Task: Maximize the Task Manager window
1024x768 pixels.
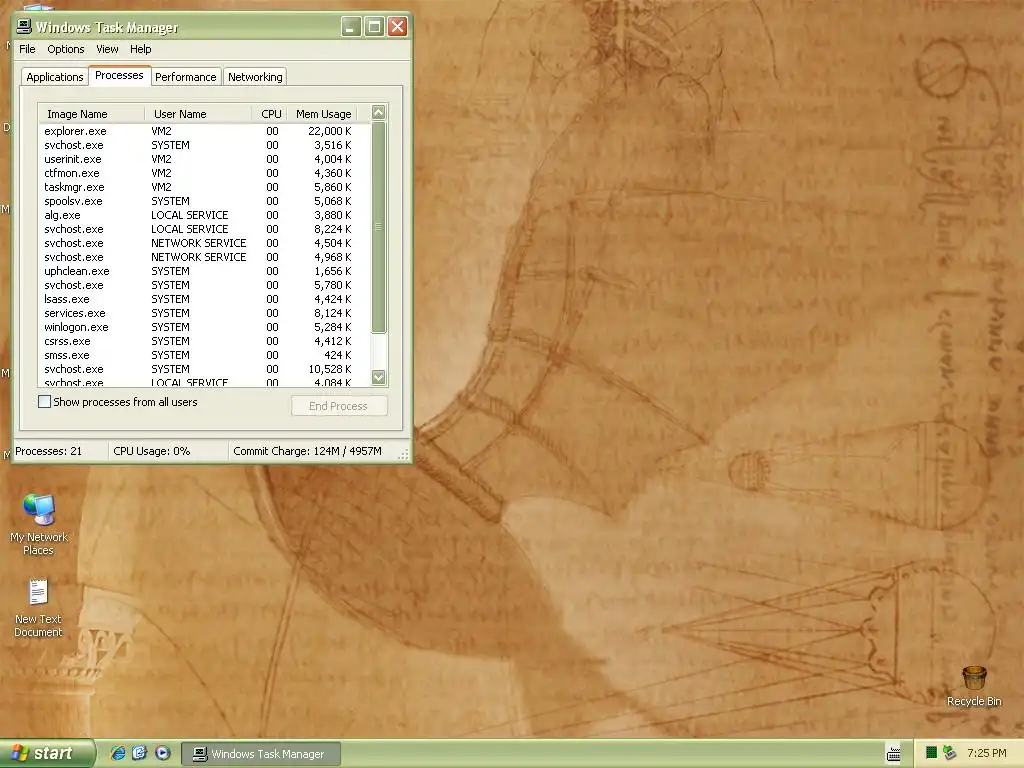Action: [x=374, y=27]
